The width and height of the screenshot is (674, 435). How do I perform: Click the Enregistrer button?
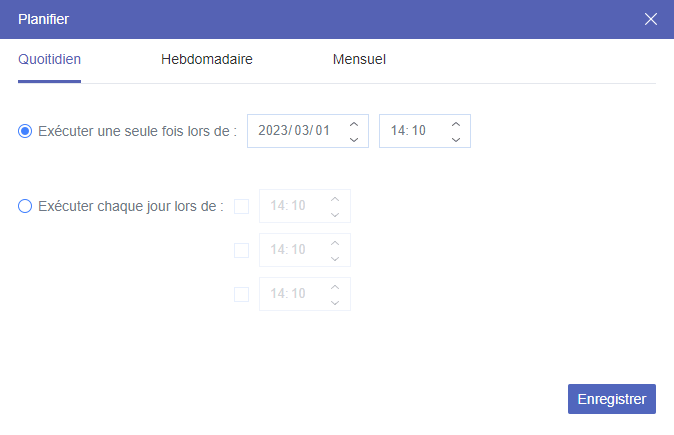[611, 398]
